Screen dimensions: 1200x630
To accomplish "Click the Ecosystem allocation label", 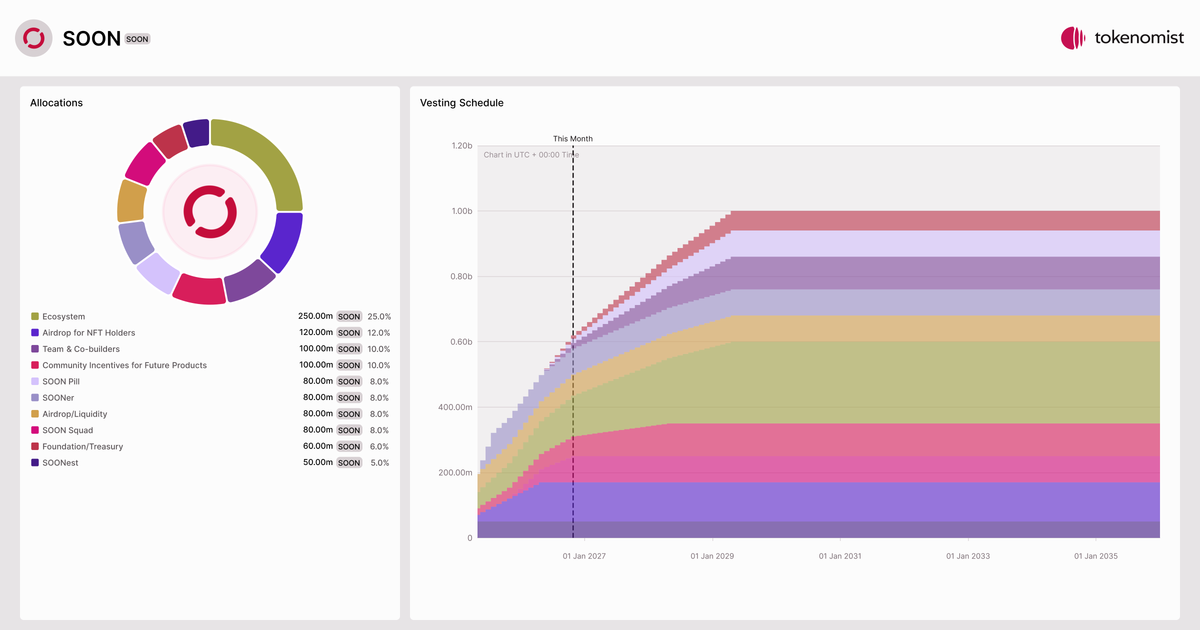I will click(64, 317).
